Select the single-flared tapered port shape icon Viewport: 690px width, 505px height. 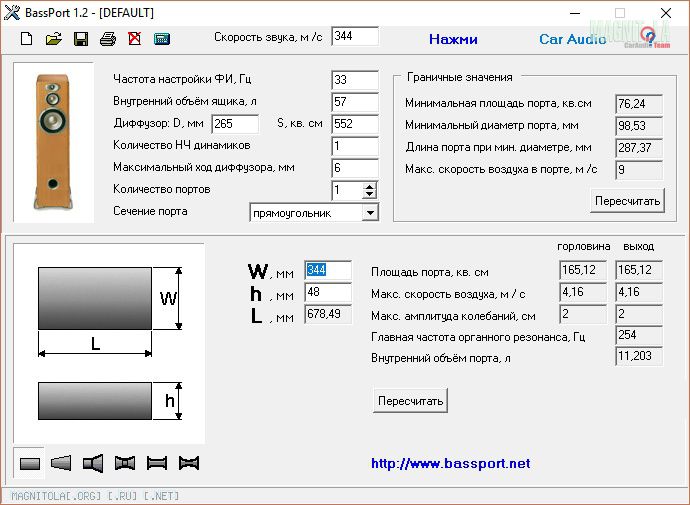pyautogui.click(x=61, y=463)
